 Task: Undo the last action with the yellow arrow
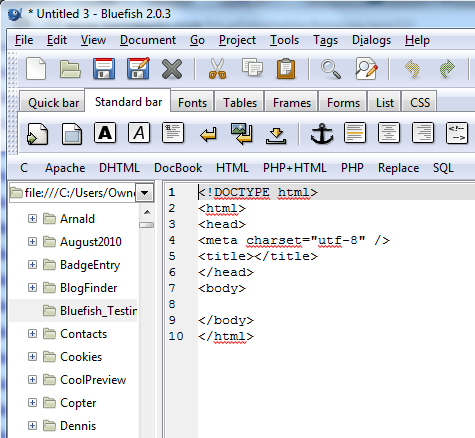tap(412, 69)
